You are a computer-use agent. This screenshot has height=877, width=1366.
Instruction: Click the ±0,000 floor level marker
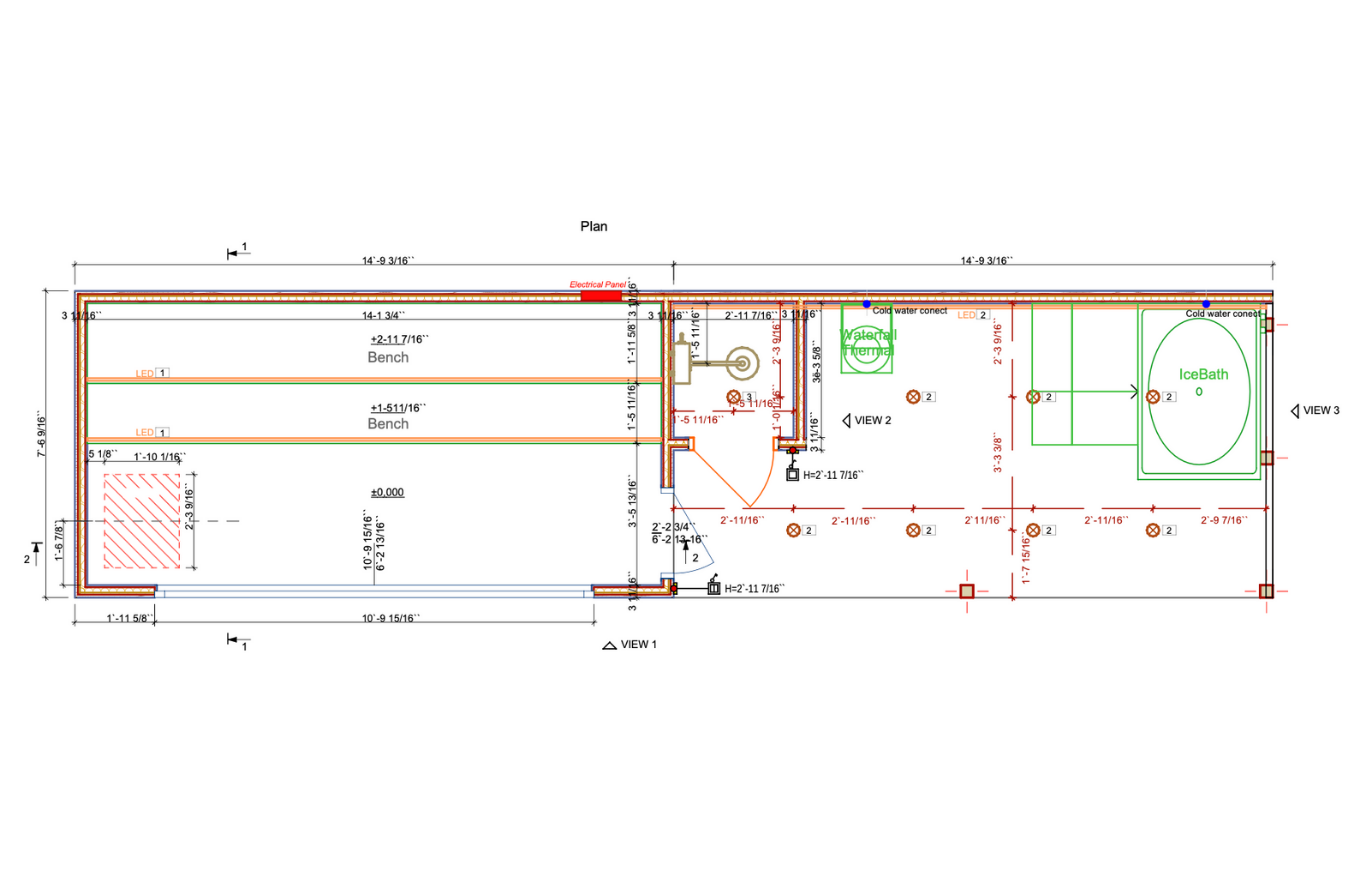coord(387,492)
